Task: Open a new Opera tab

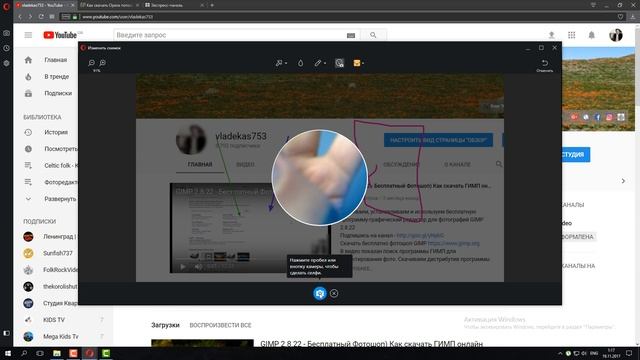Action: coord(212,5)
